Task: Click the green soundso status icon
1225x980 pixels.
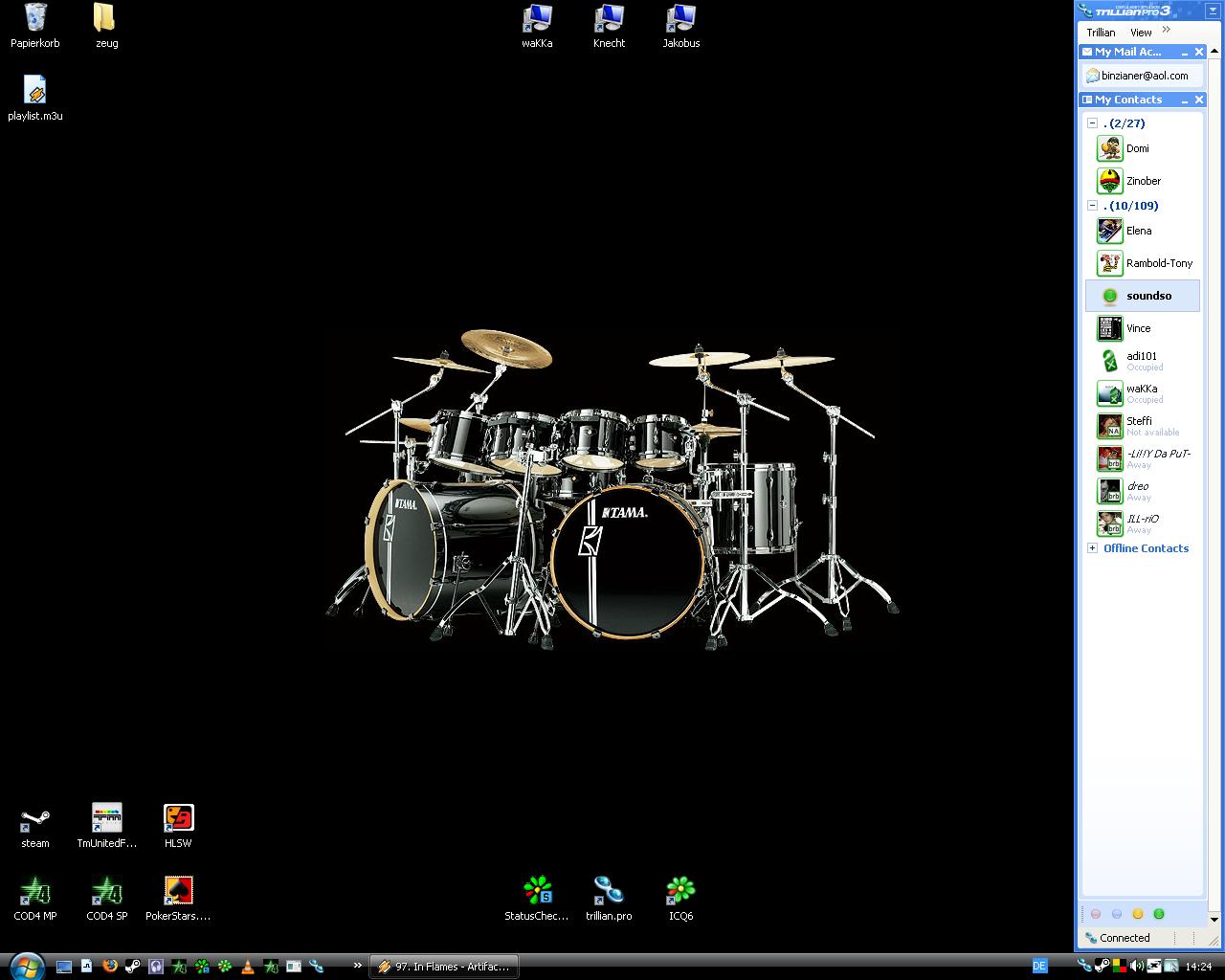Action: [x=1110, y=296]
